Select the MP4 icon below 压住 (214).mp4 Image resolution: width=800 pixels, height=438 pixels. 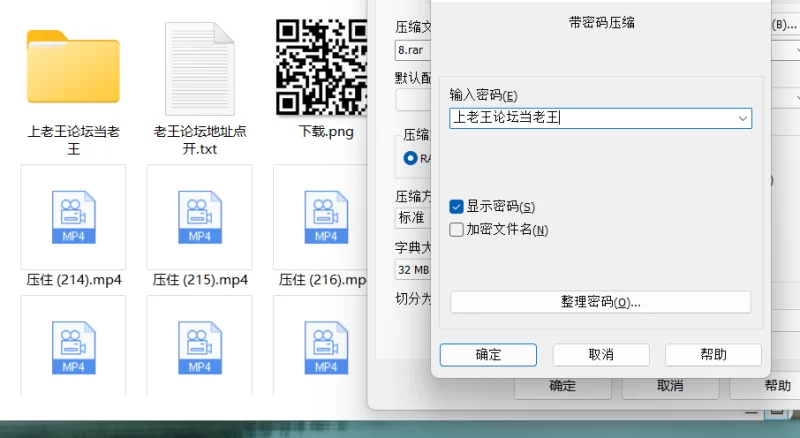pos(73,348)
